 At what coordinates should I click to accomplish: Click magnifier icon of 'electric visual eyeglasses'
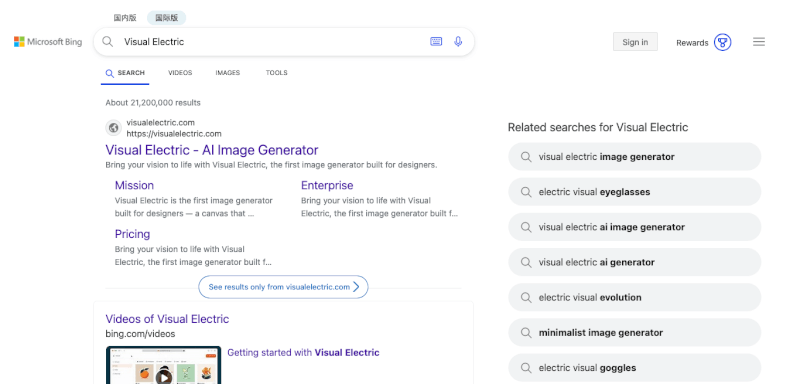[x=526, y=192]
